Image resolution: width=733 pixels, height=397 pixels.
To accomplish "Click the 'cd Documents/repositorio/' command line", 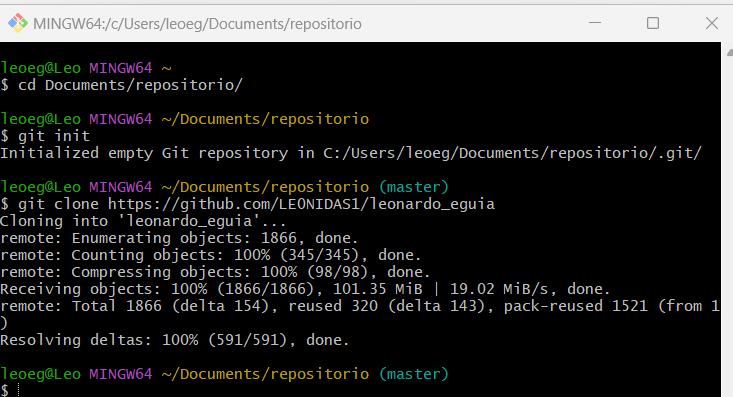I will pos(122,85).
